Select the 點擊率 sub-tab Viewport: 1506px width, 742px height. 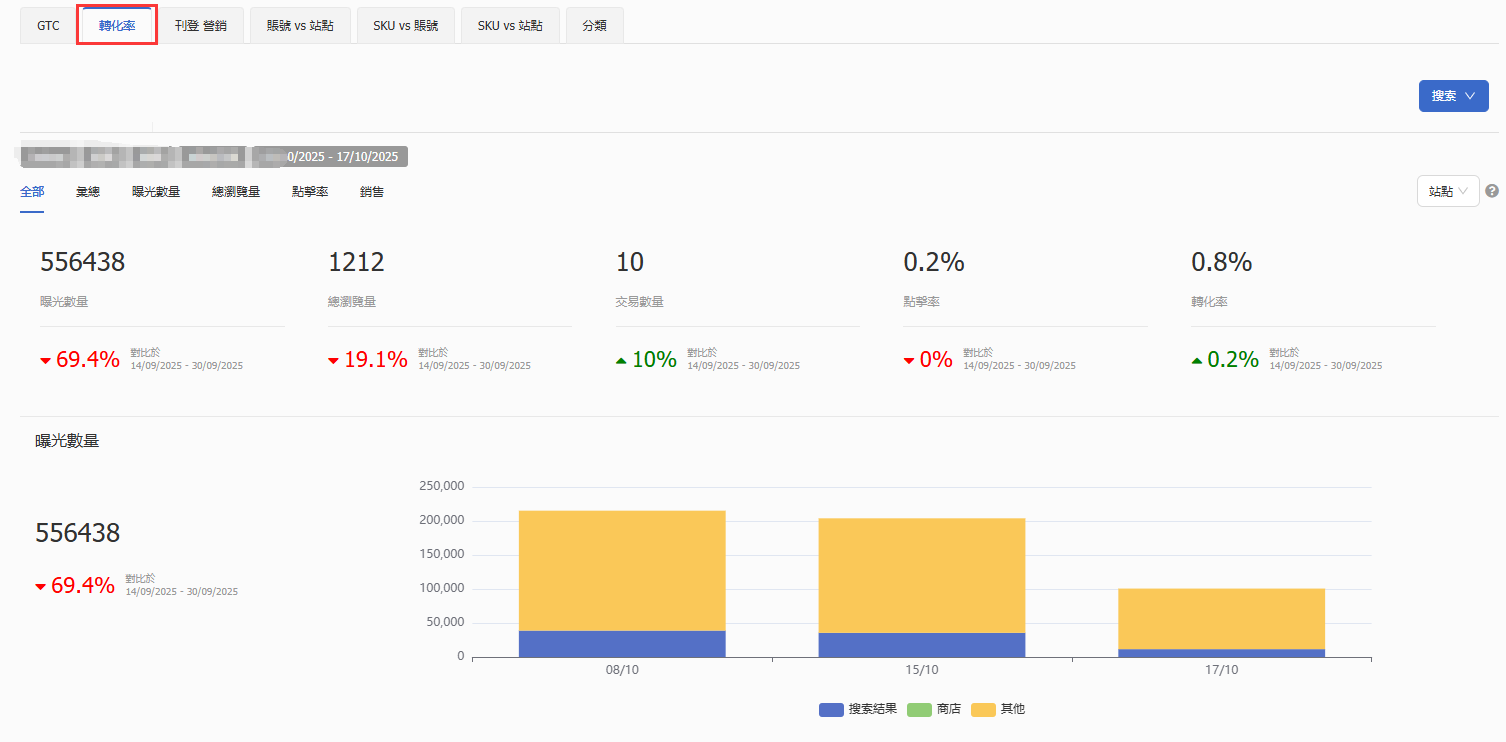coord(310,192)
